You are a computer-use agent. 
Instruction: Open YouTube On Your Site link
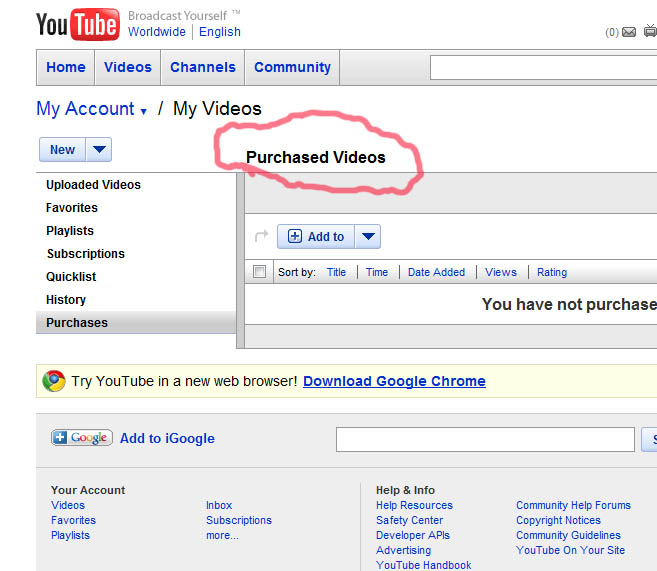(x=570, y=550)
